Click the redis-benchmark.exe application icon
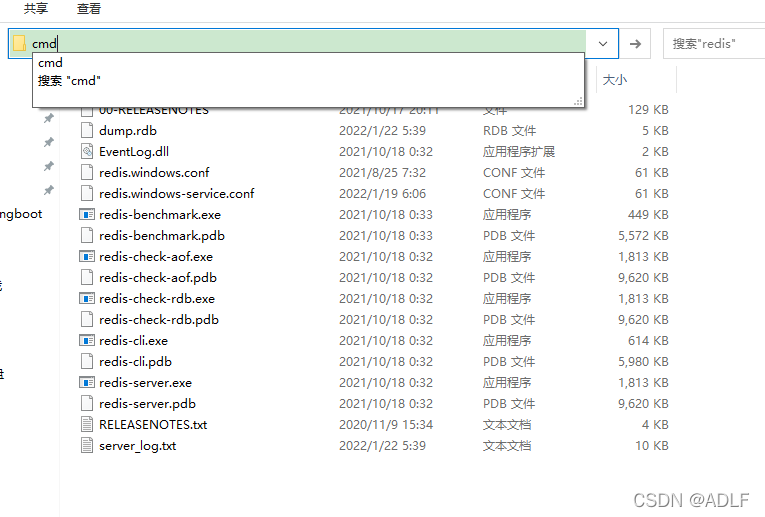 click(x=87, y=215)
